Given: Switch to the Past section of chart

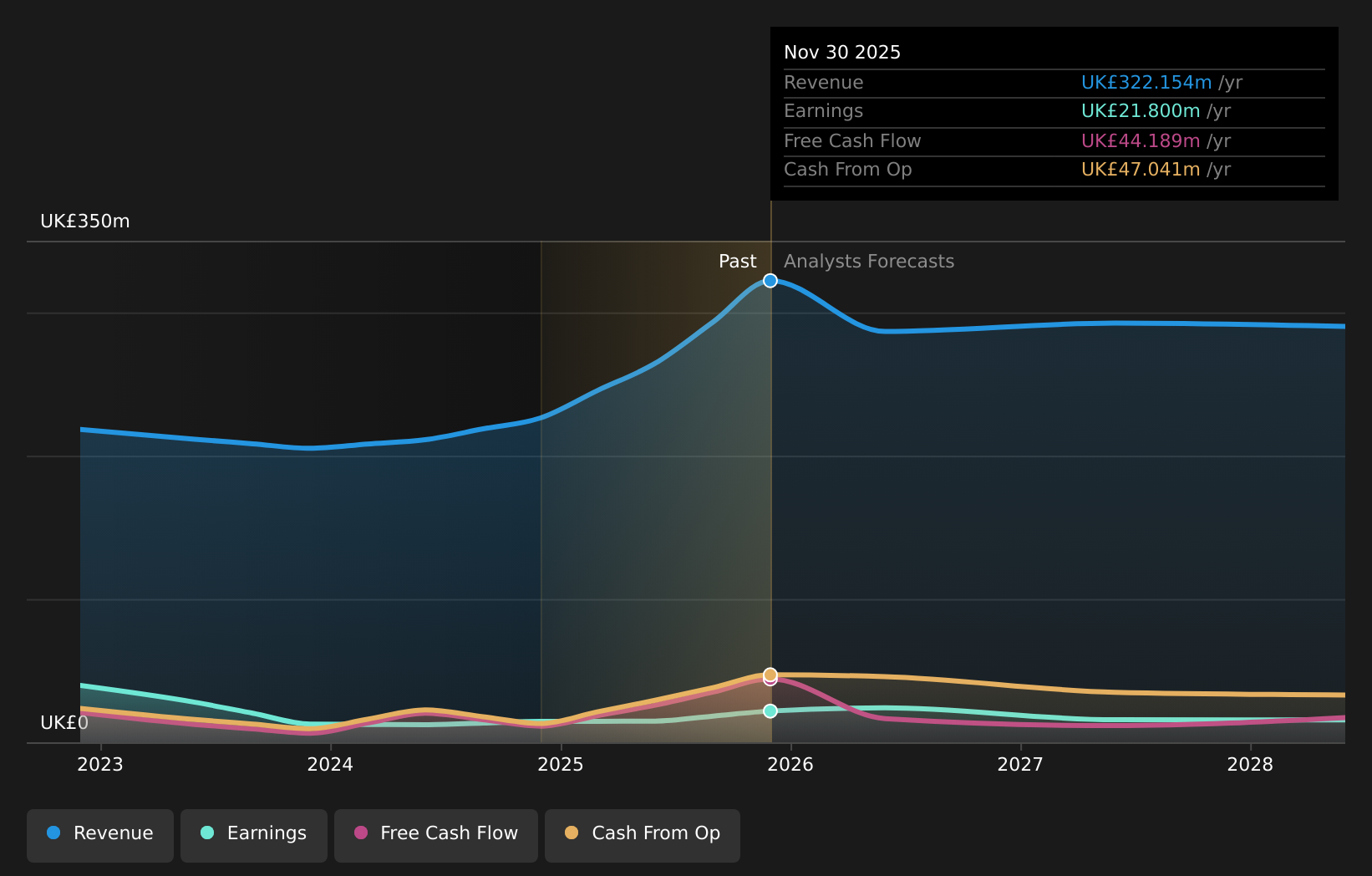Looking at the screenshot, I should click(737, 261).
